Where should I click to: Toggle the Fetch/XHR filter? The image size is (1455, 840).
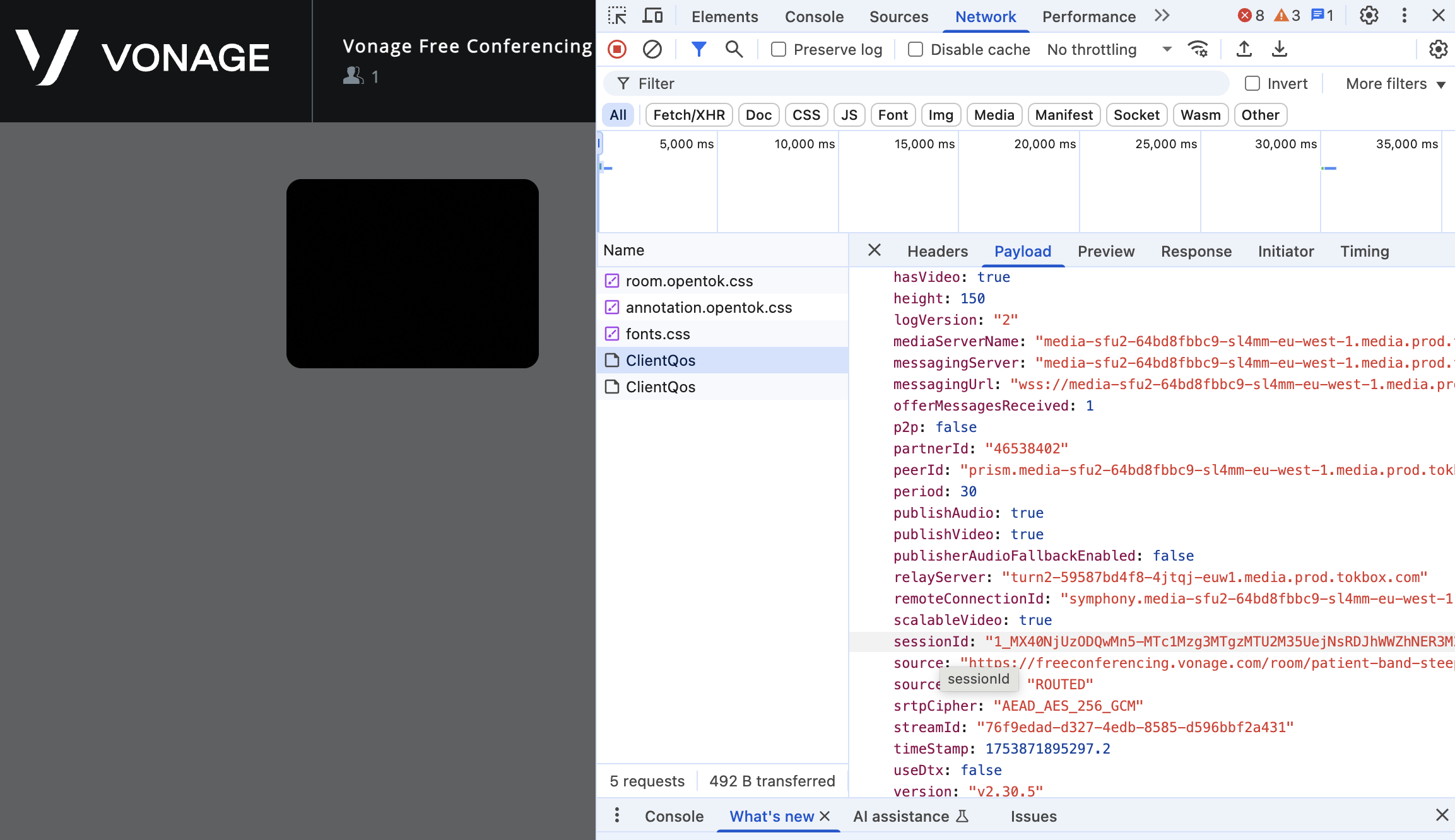tap(689, 115)
